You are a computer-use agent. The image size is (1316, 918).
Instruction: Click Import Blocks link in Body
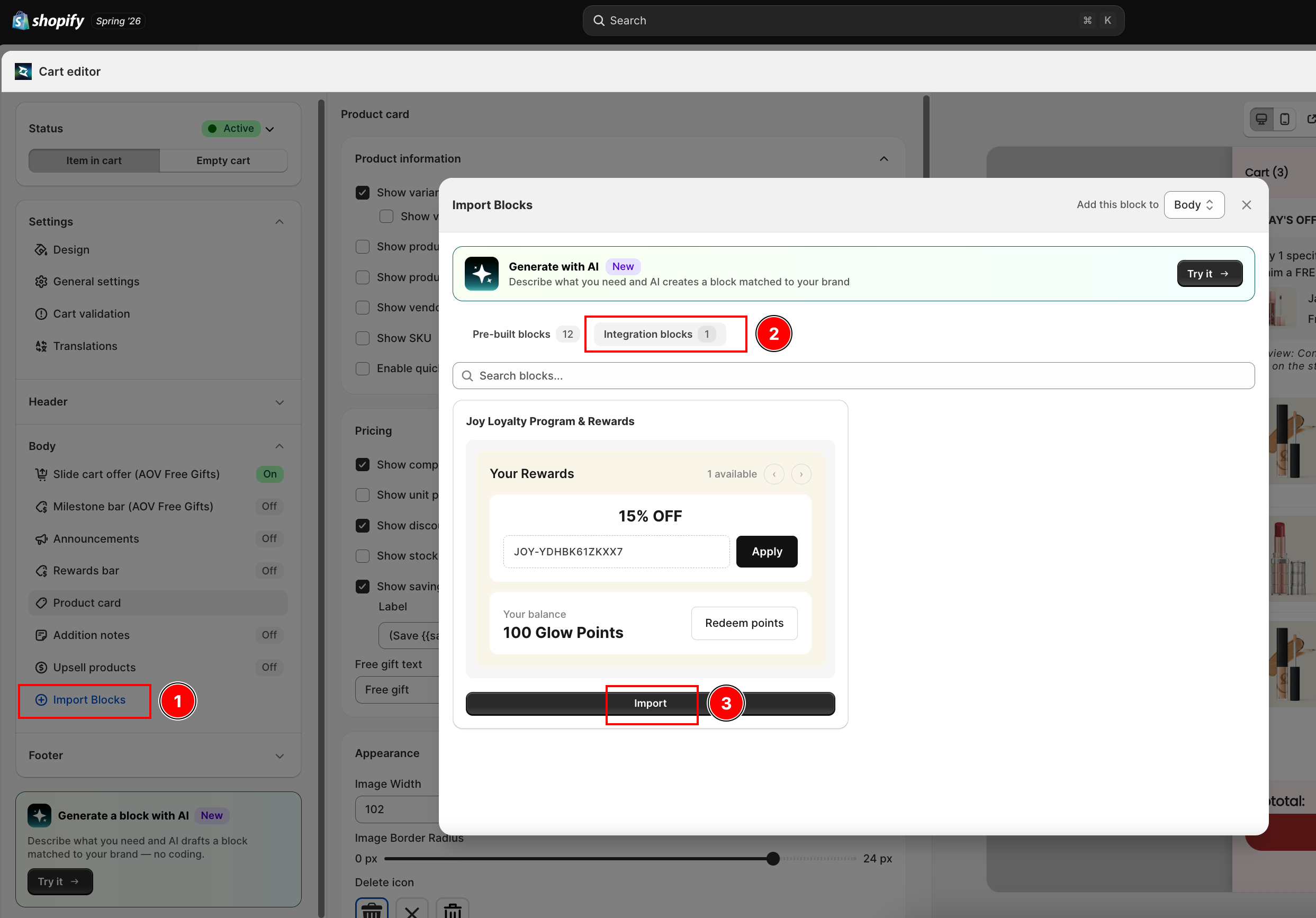(x=81, y=700)
